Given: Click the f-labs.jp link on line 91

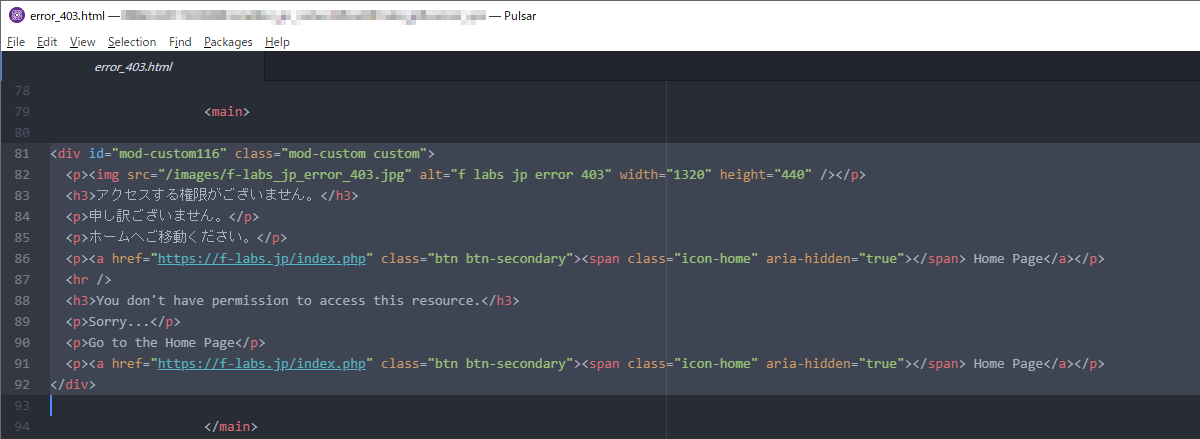Looking at the screenshot, I should coord(261,364).
